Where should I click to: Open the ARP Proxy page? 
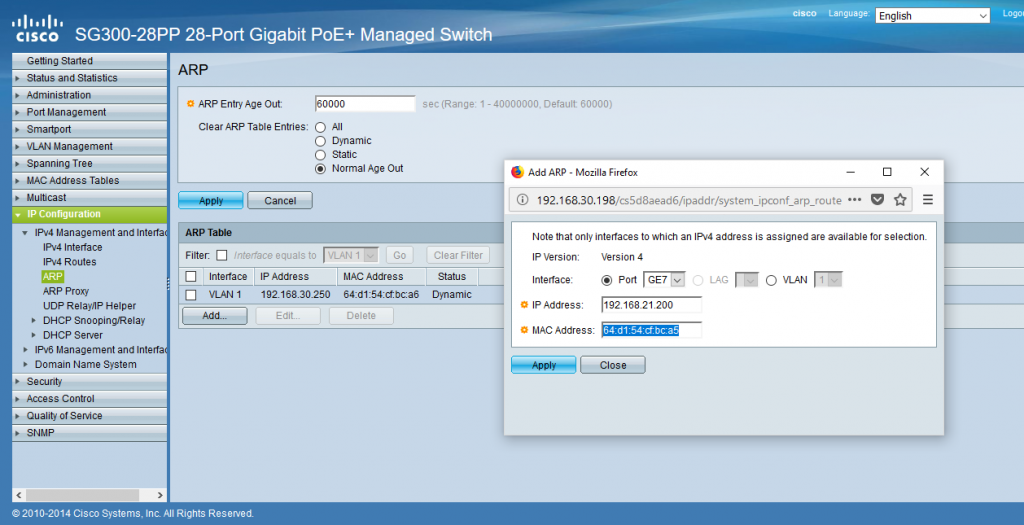point(66,291)
